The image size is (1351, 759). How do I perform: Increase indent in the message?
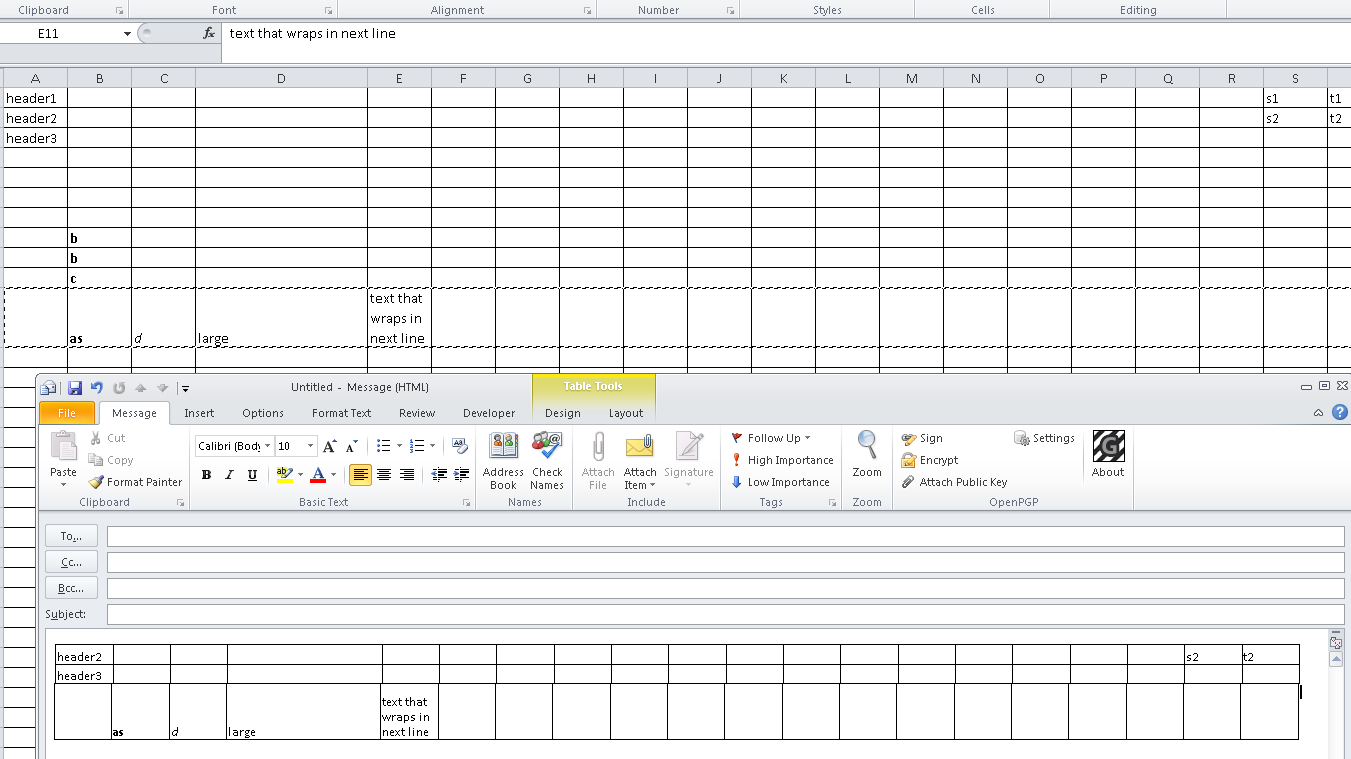(461, 475)
